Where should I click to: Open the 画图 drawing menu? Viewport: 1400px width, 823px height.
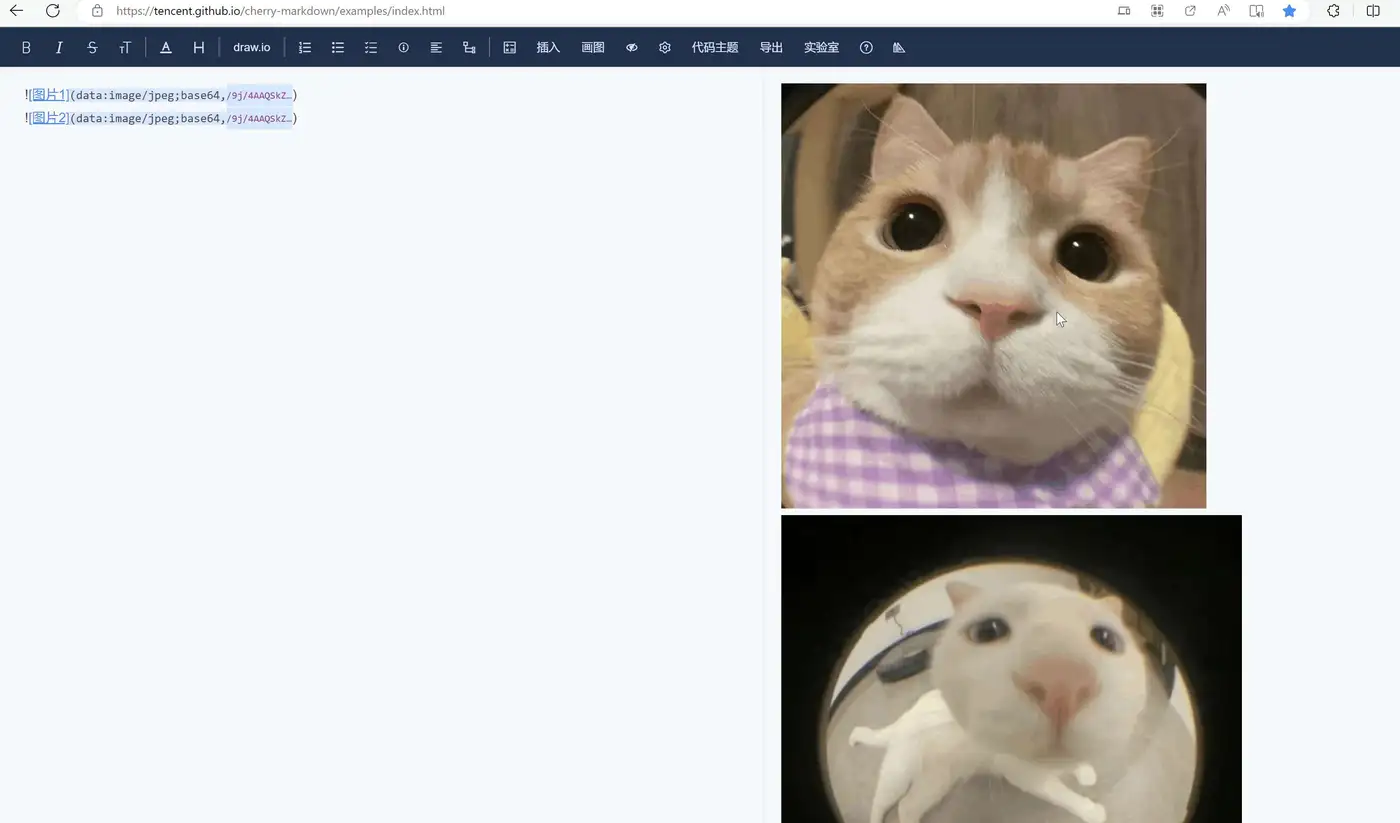pyautogui.click(x=593, y=48)
